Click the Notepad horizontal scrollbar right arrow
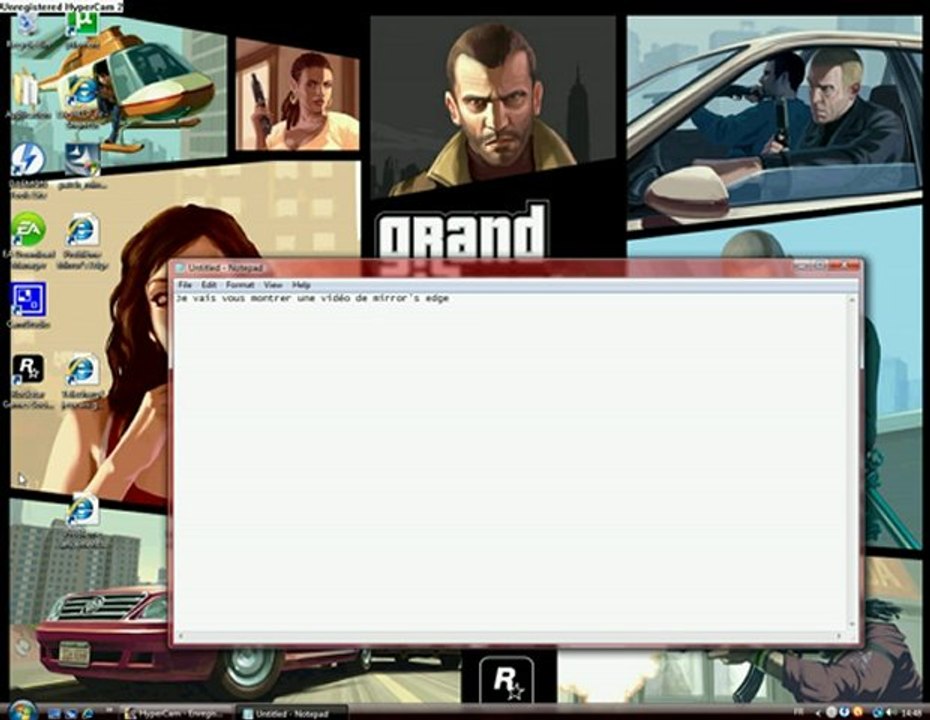930x720 pixels. pyautogui.click(x=839, y=636)
